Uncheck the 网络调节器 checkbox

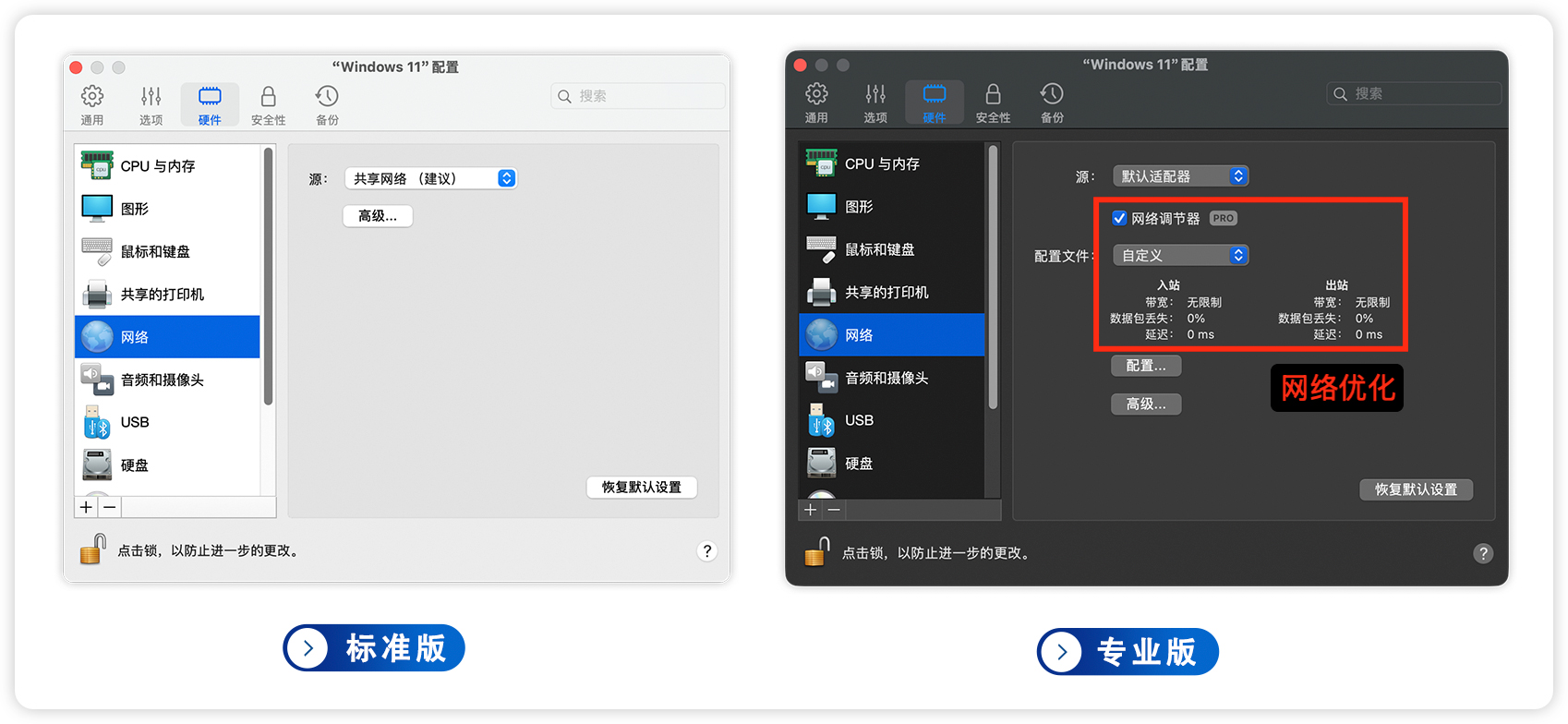(1119, 219)
